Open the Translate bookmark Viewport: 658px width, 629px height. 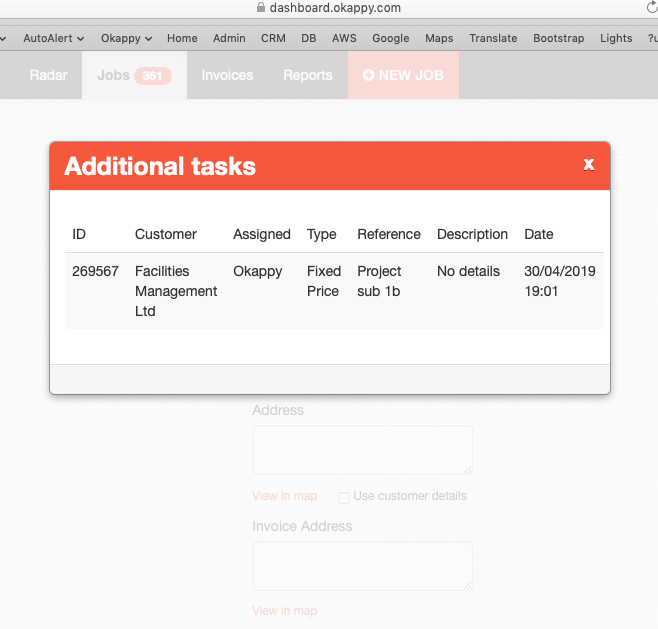pos(493,38)
